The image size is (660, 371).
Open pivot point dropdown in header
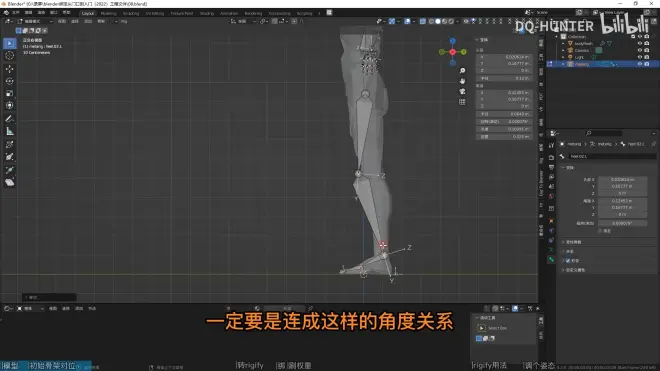tap(264, 21)
